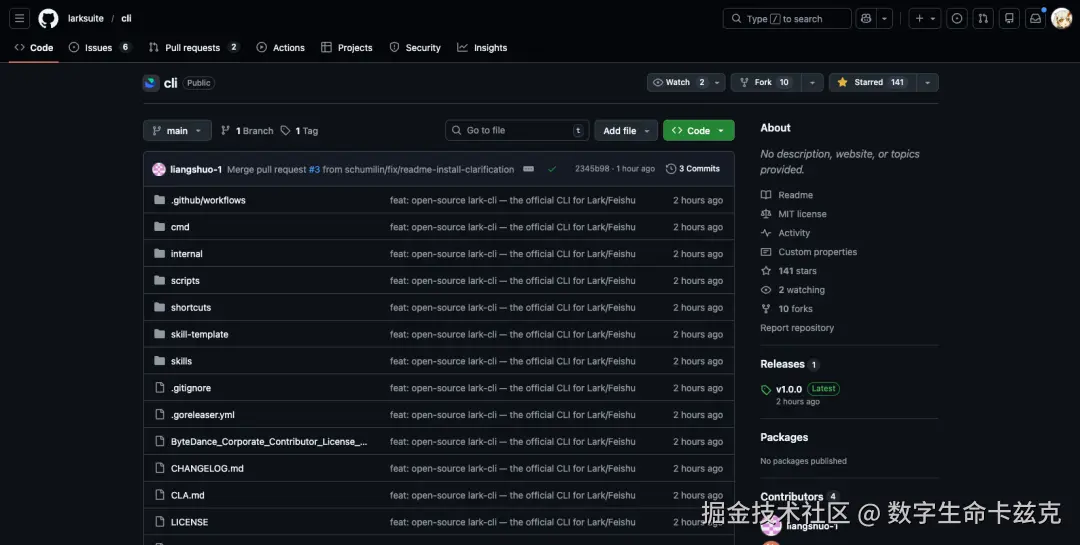Open the skill-template folder

(200, 334)
